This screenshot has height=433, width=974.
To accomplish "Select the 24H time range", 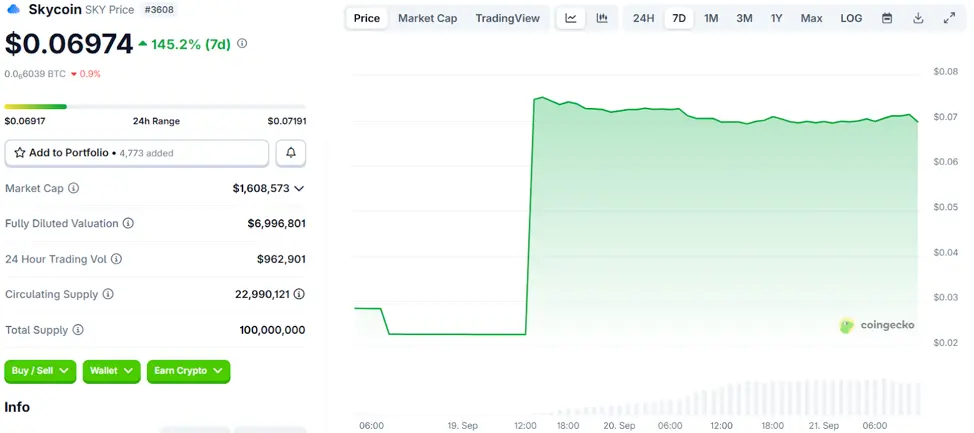I will [x=644, y=18].
